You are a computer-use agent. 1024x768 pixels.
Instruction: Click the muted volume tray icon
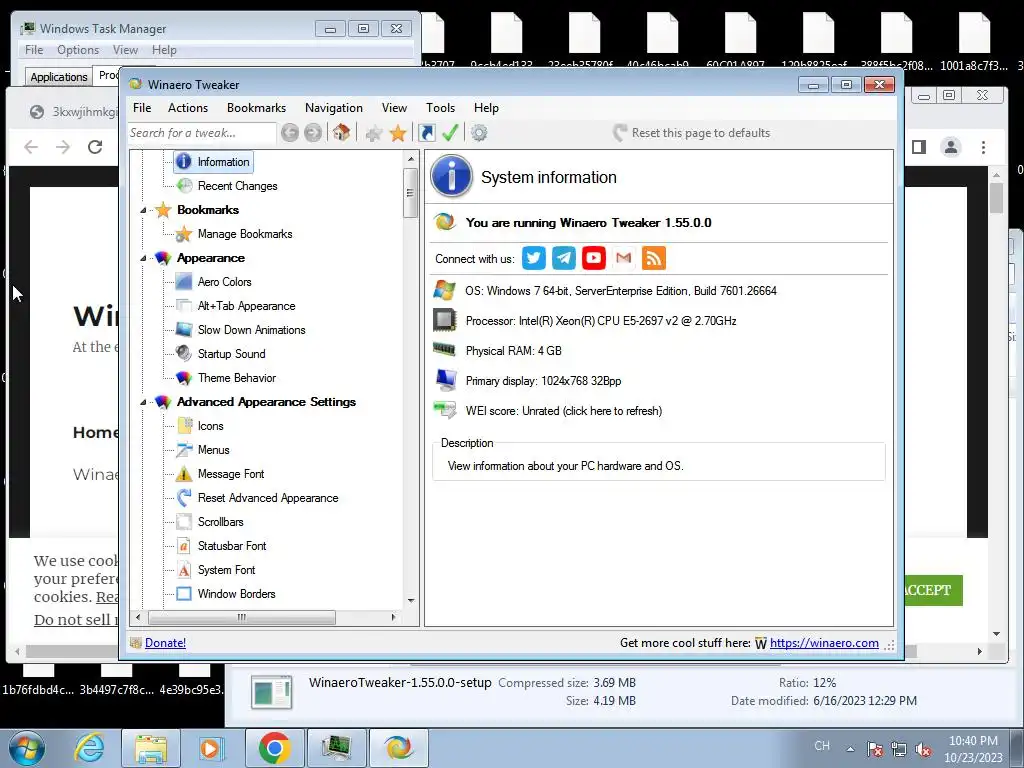click(923, 749)
